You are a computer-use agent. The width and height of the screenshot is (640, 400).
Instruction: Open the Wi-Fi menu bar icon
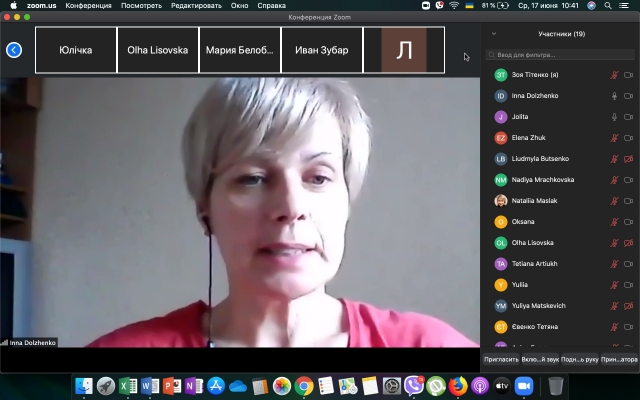coord(454,6)
